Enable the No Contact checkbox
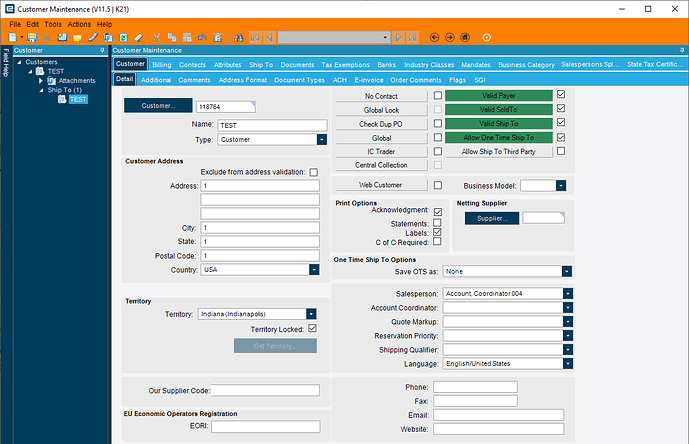689x444 pixels. (438, 96)
